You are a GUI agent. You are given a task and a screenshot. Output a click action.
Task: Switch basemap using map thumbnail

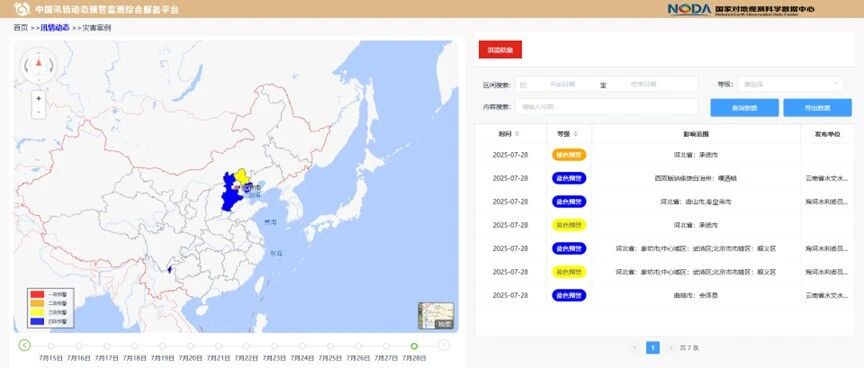(436, 315)
